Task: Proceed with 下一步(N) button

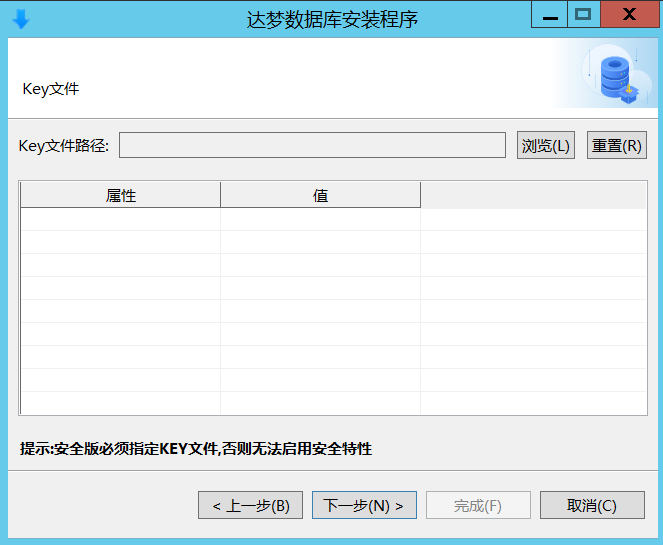Action: point(364,505)
